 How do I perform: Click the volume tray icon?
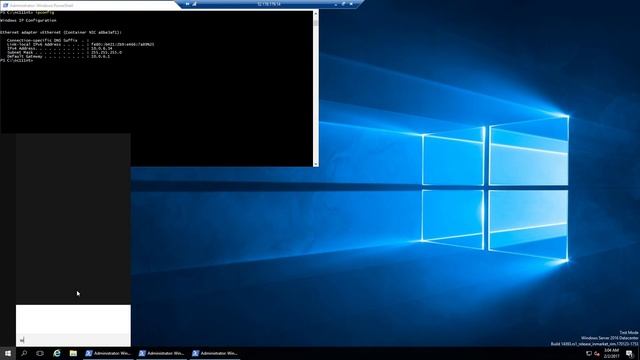597,353
